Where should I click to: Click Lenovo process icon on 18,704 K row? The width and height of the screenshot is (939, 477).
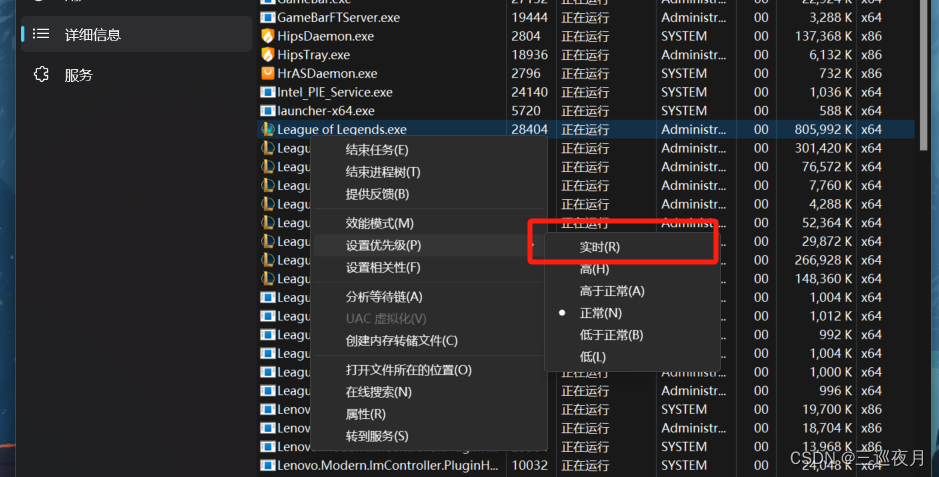(x=268, y=428)
